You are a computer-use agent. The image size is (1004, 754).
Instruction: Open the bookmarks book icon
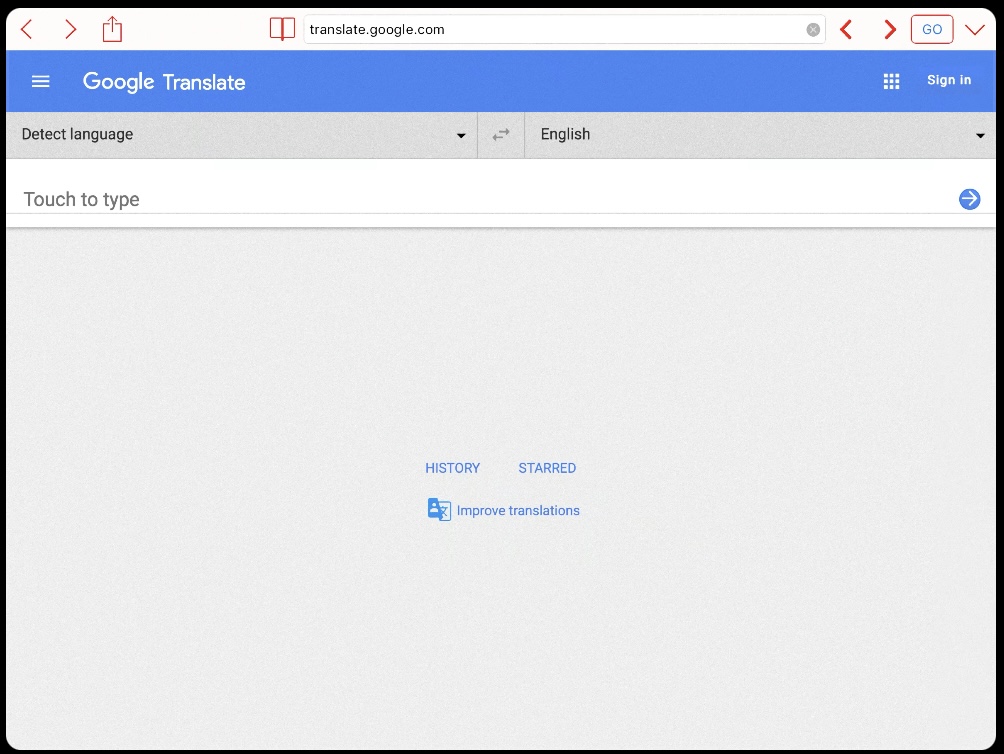click(282, 29)
